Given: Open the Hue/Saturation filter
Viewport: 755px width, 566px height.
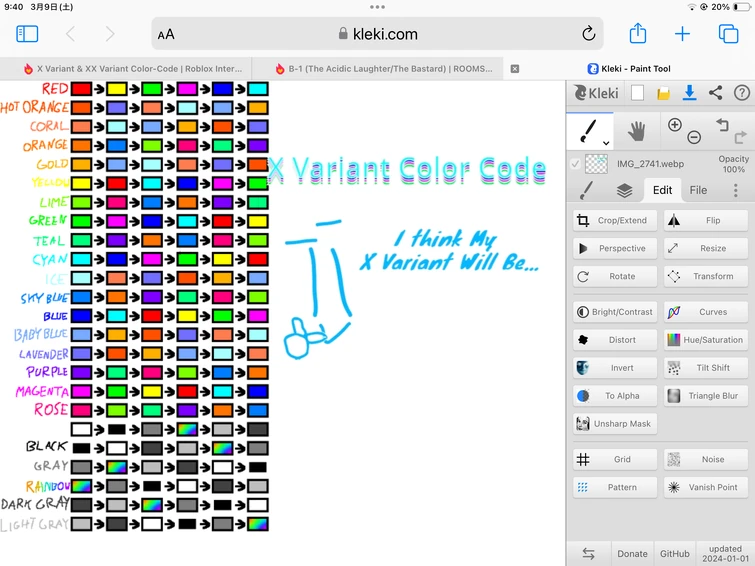Looking at the screenshot, I should coord(706,340).
